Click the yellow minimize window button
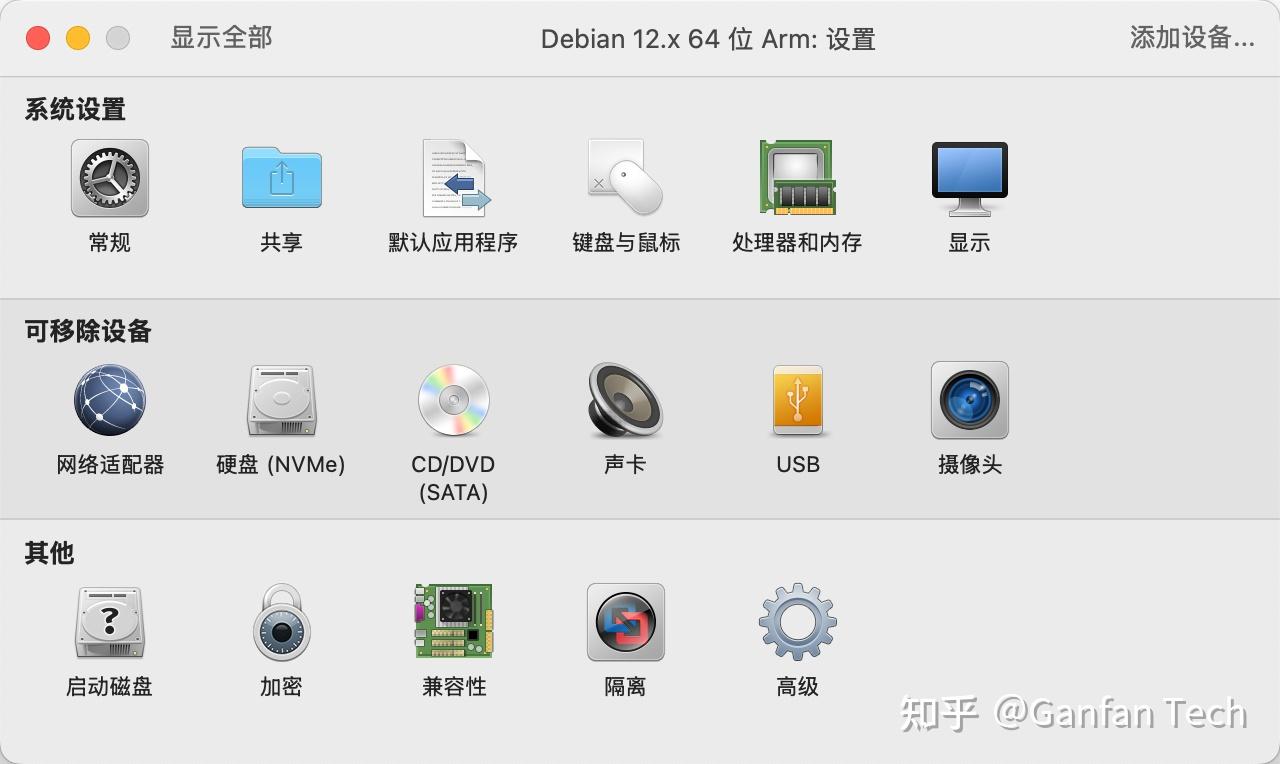Viewport: 1280px width, 764px height. [78, 38]
